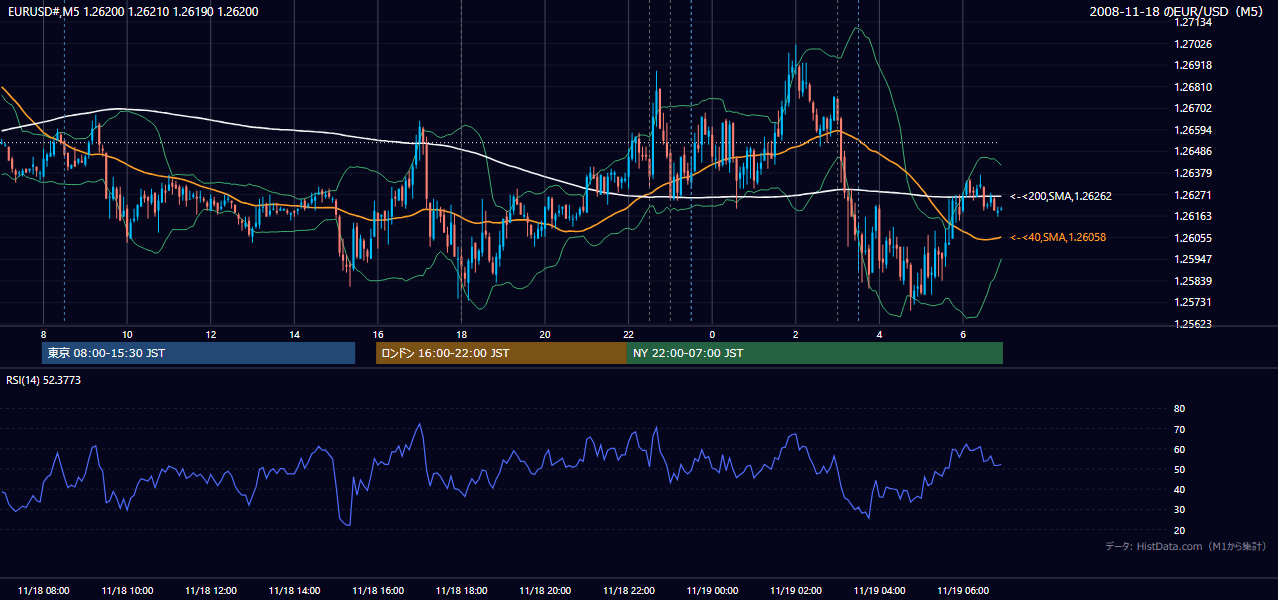Click price axis value 1.26918
The height and width of the screenshot is (600, 1278).
tap(1192, 65)
